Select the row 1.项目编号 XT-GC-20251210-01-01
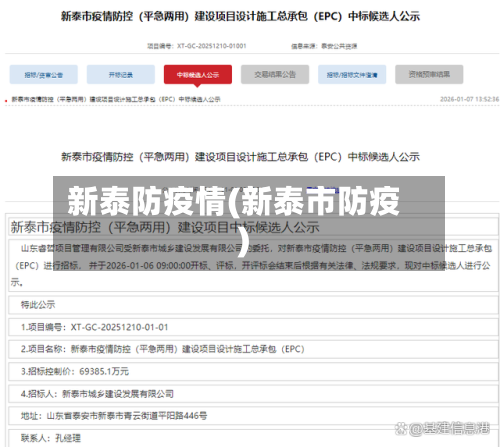This screenshot has width=500, height=447. 253,327
